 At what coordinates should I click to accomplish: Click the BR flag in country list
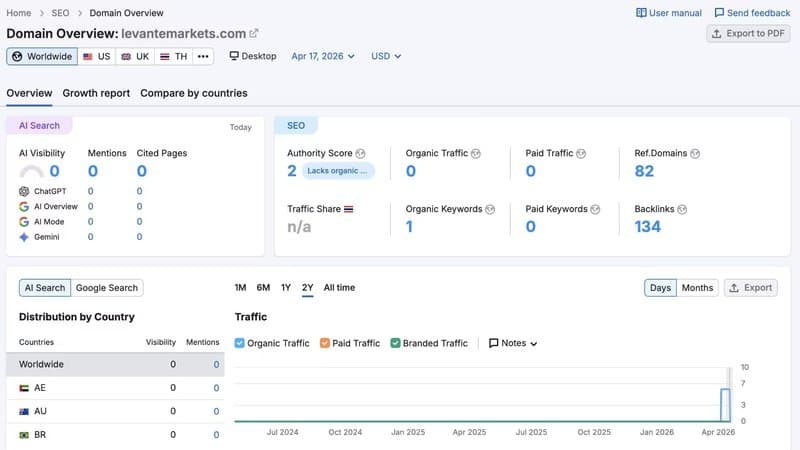[x=24, y=435]
